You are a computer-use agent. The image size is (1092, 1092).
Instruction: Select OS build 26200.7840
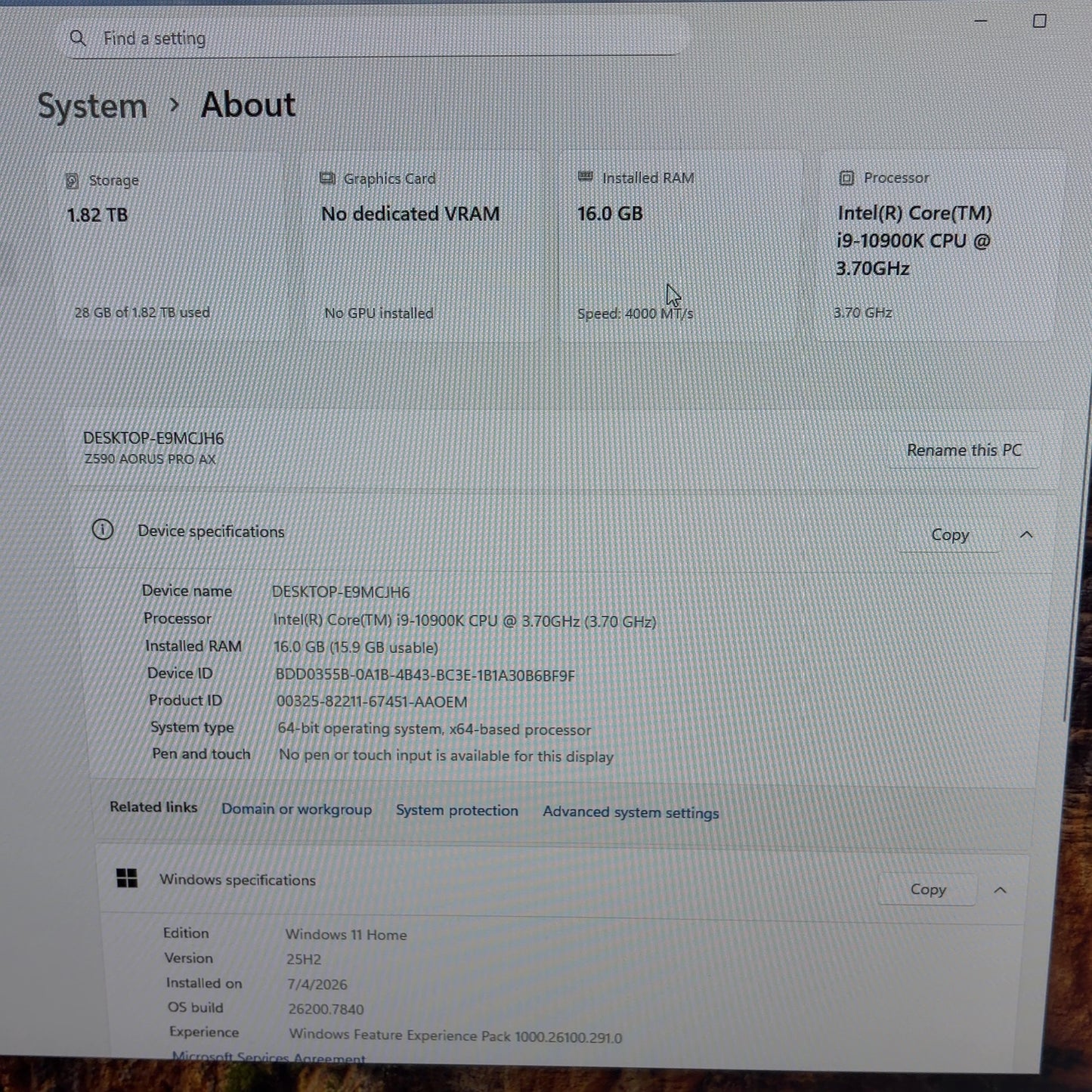(x=326, y=1010)
